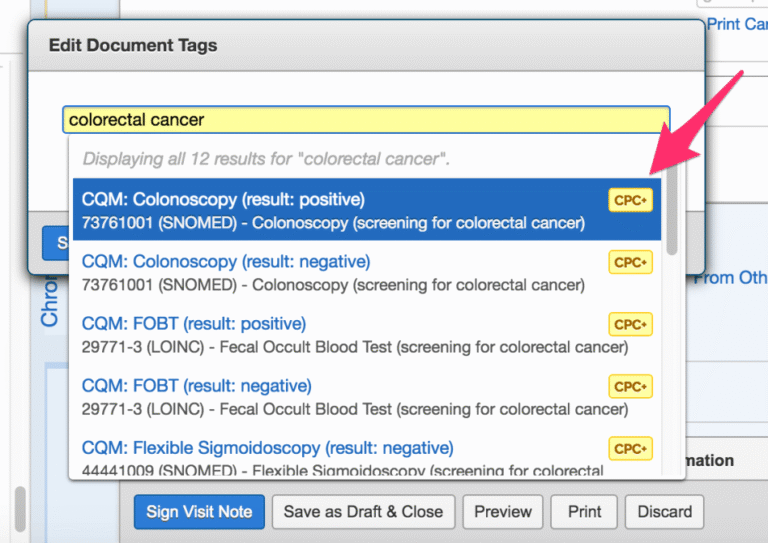The width and height of the screenshot is (768, 543).
Task: Click CPC+ badge on FOBT negative row
Action: 630,386
